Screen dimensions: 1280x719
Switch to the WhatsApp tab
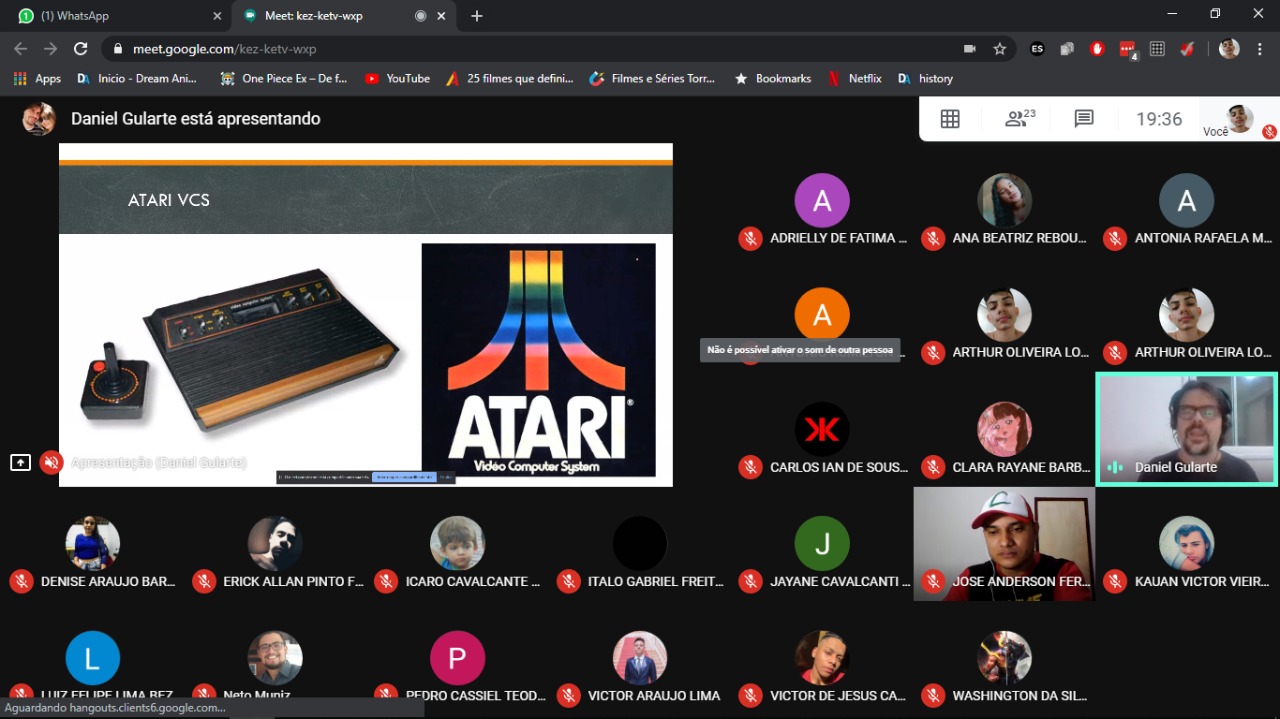tap(115, 15)
